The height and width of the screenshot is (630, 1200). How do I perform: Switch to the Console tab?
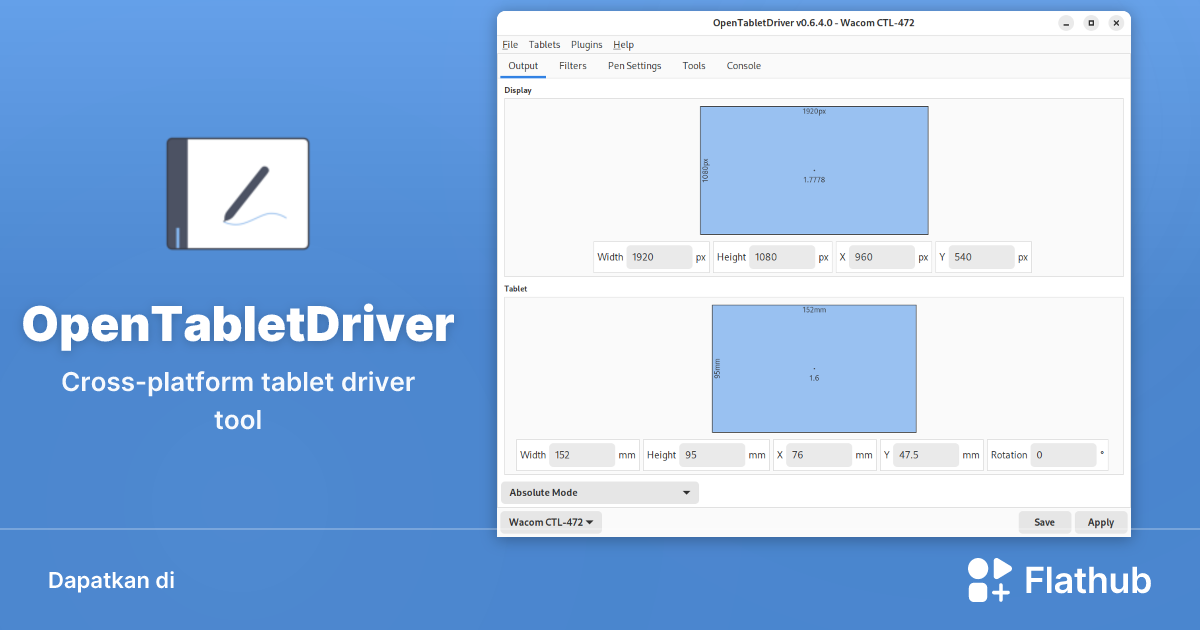pyautogui.click(x=743, y=65)
